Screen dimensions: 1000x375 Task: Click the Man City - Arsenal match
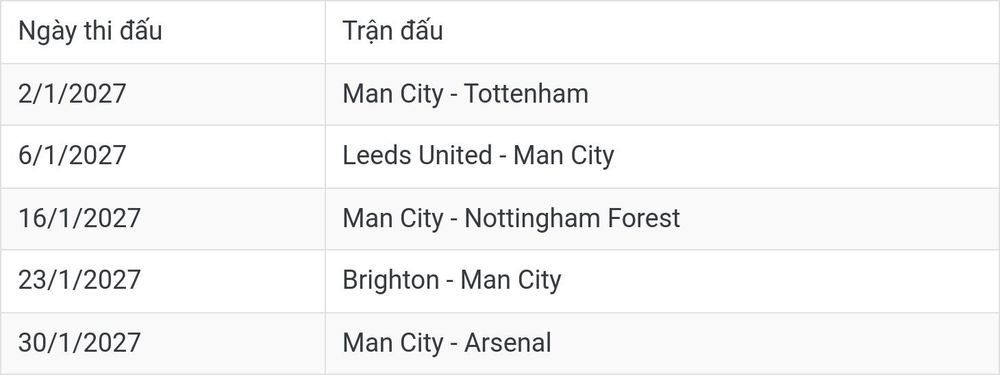[446, 342]
